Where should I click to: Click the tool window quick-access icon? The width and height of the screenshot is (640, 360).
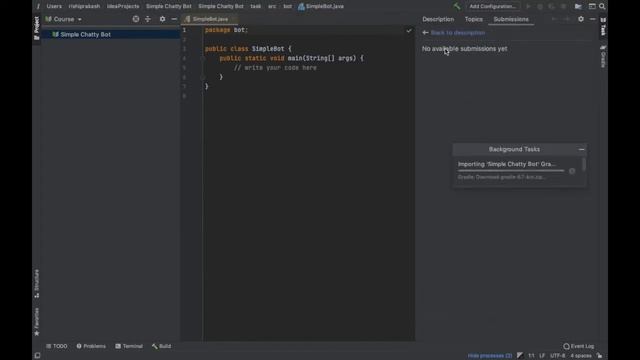37,356
